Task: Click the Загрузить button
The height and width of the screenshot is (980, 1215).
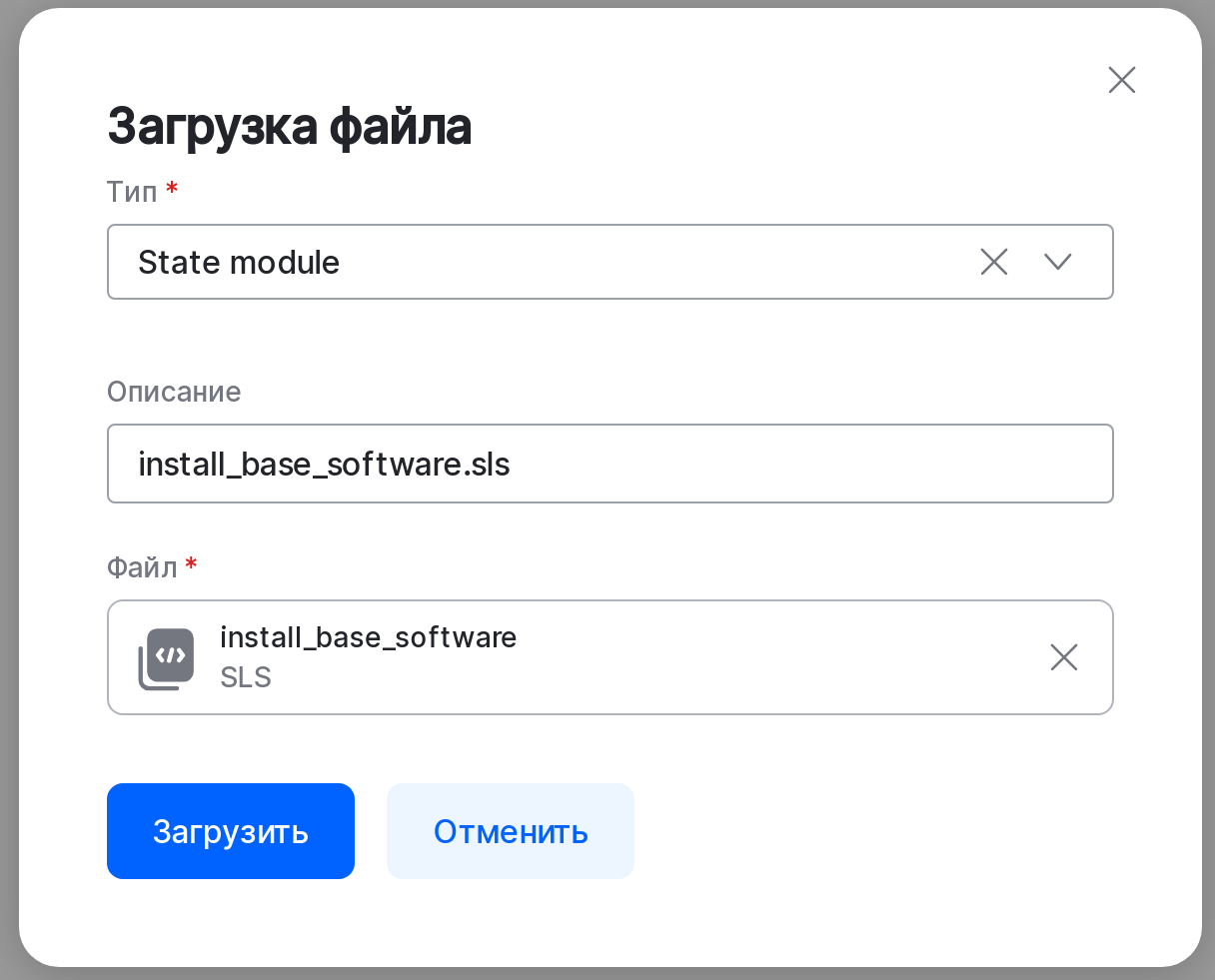Action: 230,830
